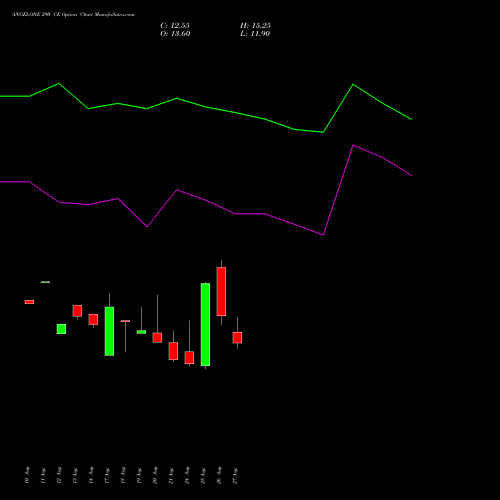The image size is (500, 500).
Task: Click the 21 Aug date label
Action: [171, 475]
